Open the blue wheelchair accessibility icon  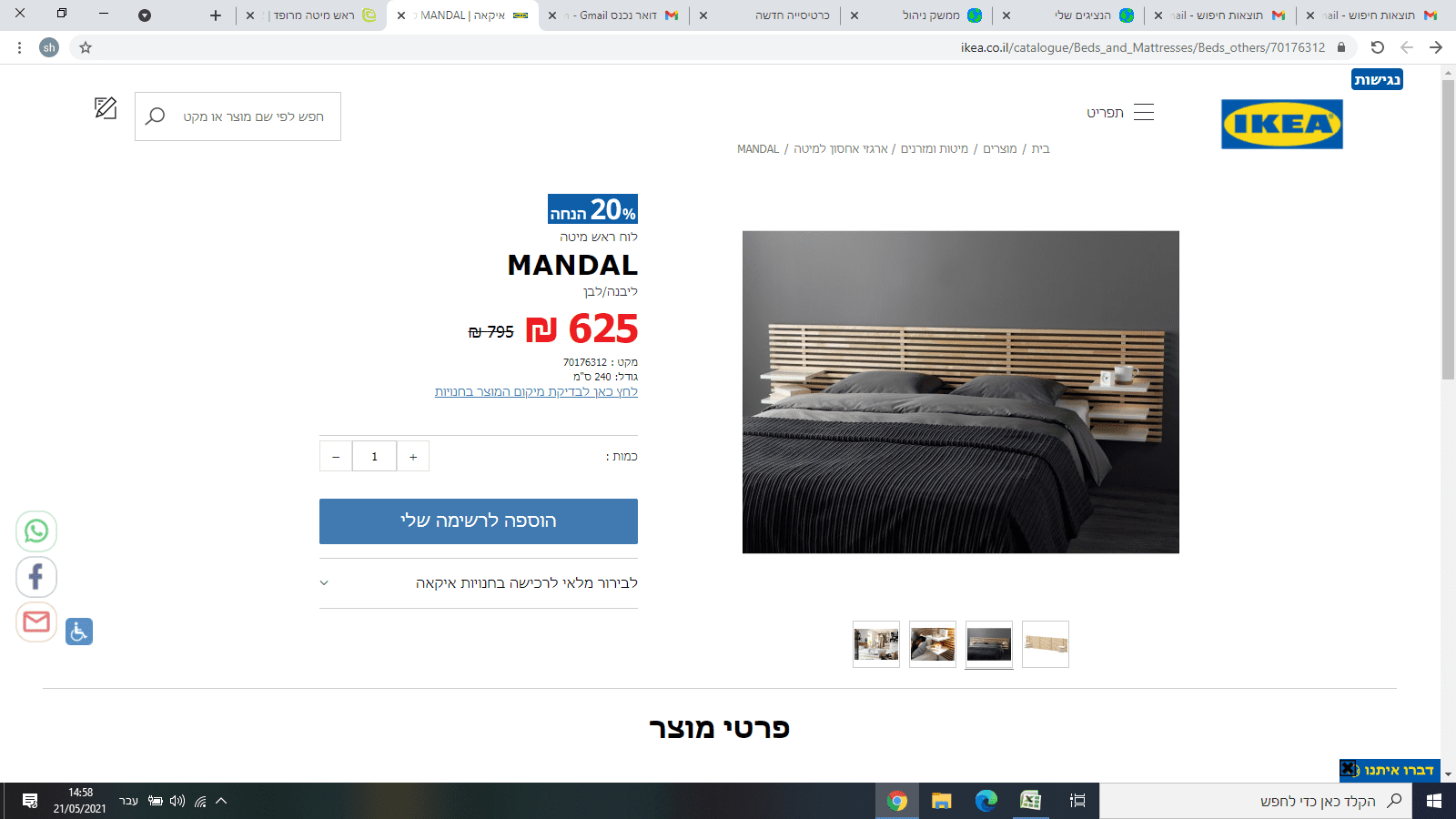pos(79,632)
